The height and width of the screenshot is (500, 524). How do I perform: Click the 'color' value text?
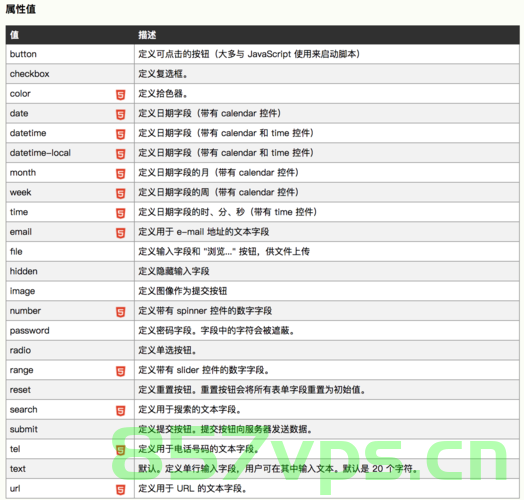click(x=20, y=94)
